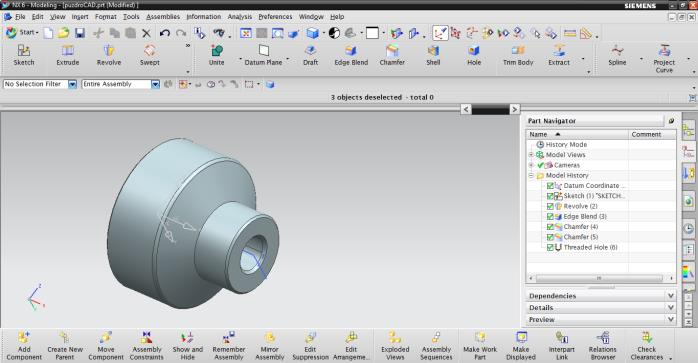This screenshot has width=698, height=363.
Task: Suppress Edge Blend (3) via its checkbox
Action: [550, 216]
